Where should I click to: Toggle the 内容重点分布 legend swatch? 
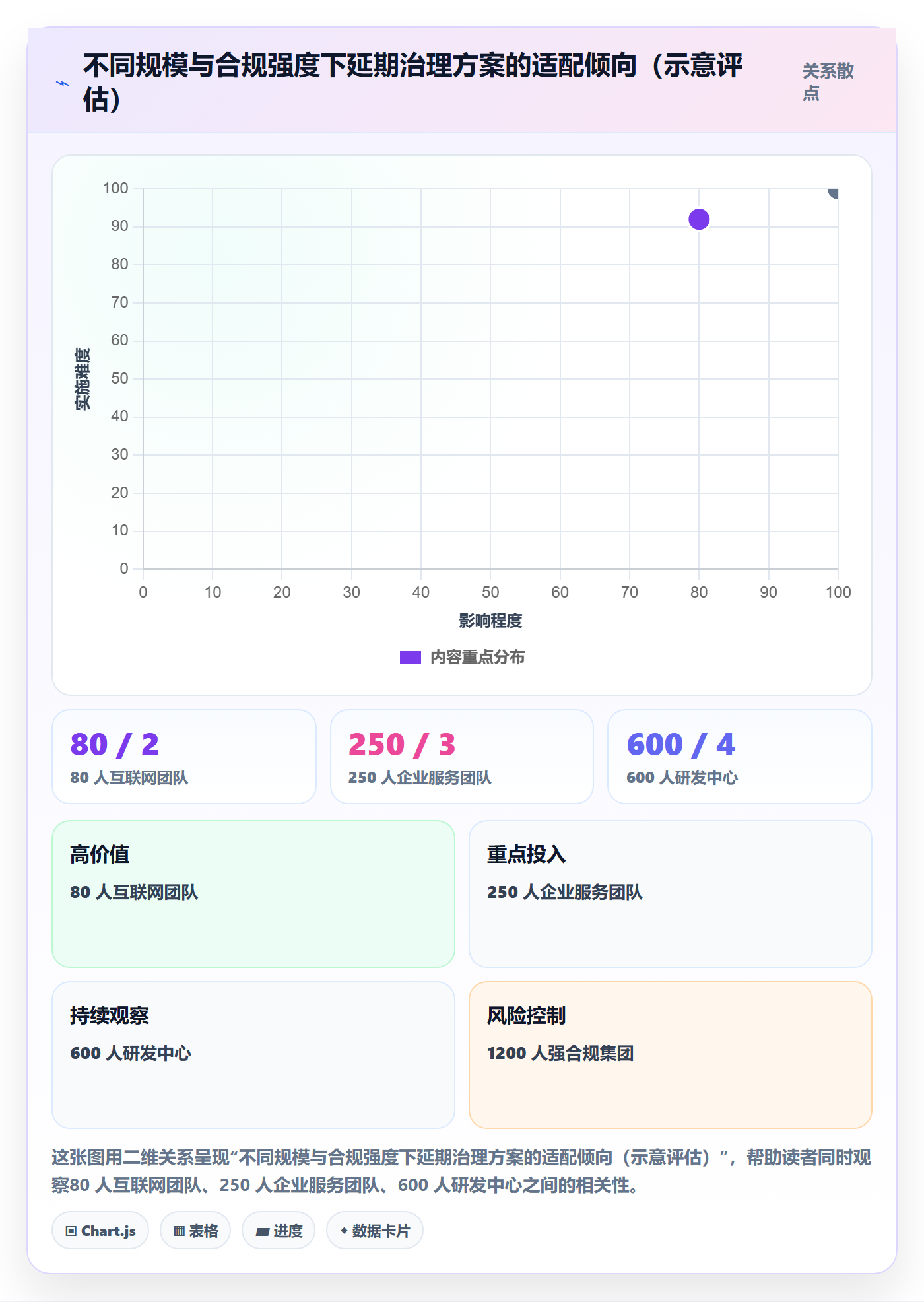pyautogui.click(x=410, y=658)
